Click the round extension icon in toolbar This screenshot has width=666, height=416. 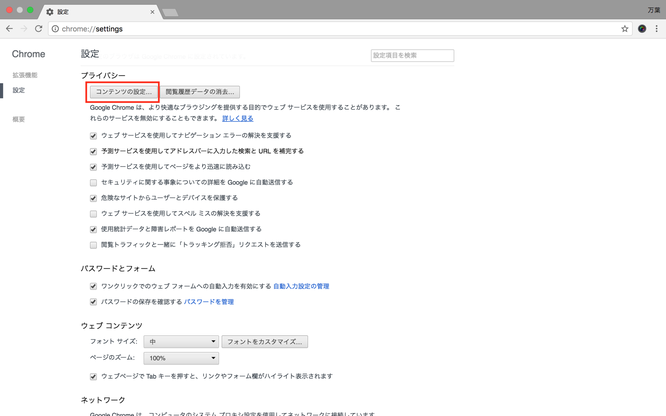[642, 29]
